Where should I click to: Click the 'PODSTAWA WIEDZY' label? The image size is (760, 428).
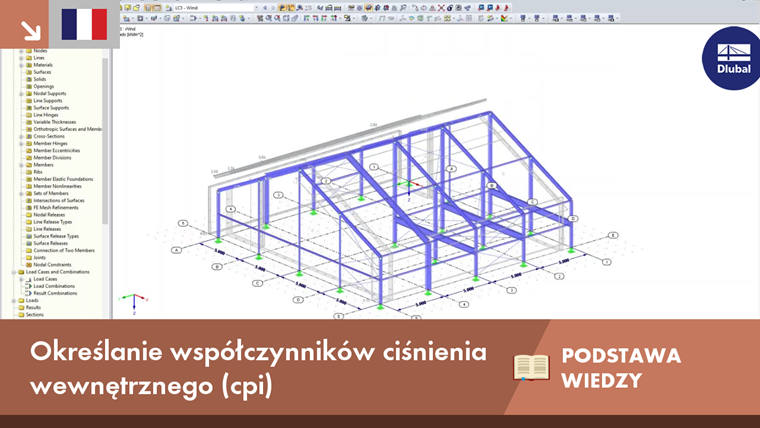pos(621,368)
